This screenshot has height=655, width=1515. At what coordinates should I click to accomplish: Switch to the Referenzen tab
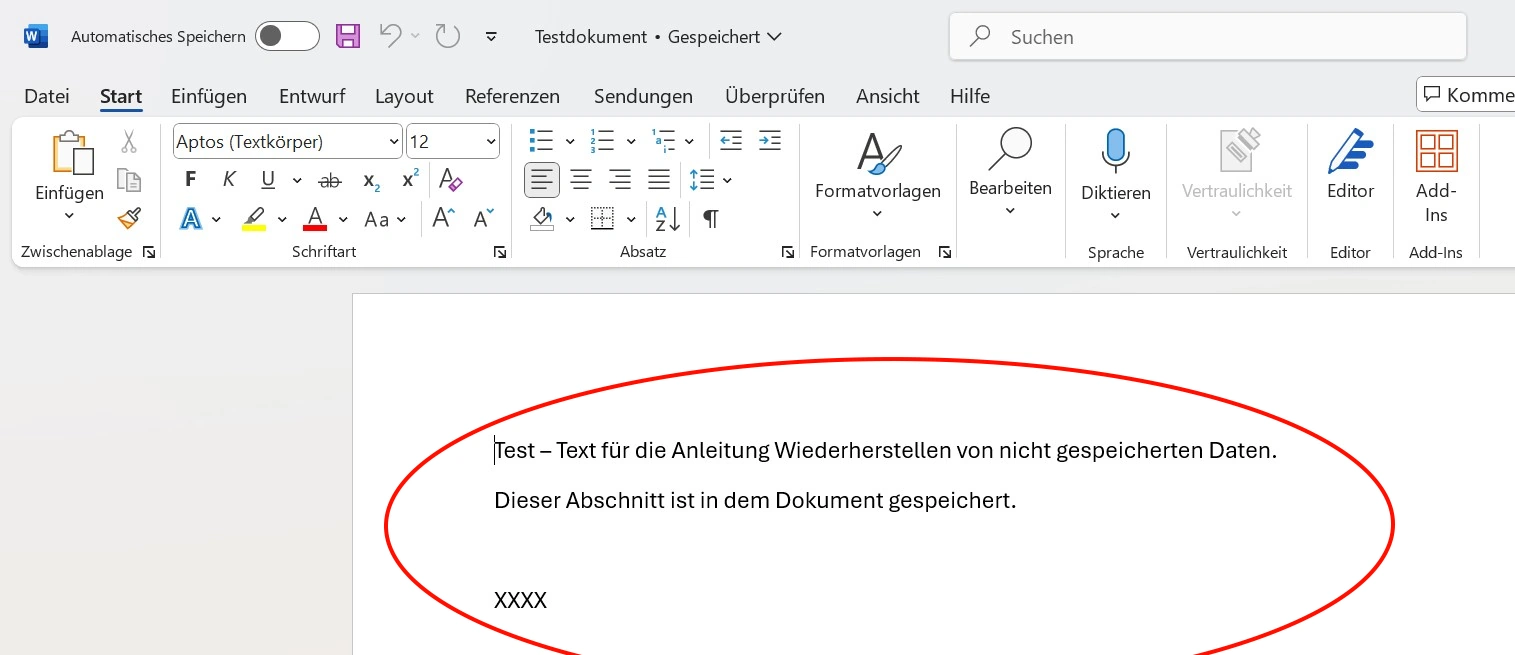point(512,96)
